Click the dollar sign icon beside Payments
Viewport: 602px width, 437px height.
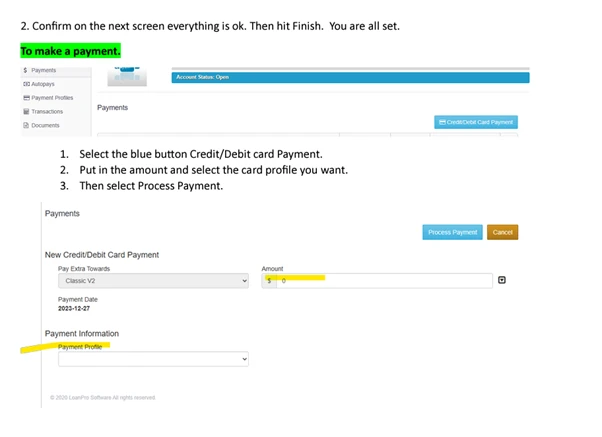click(25, 71)
